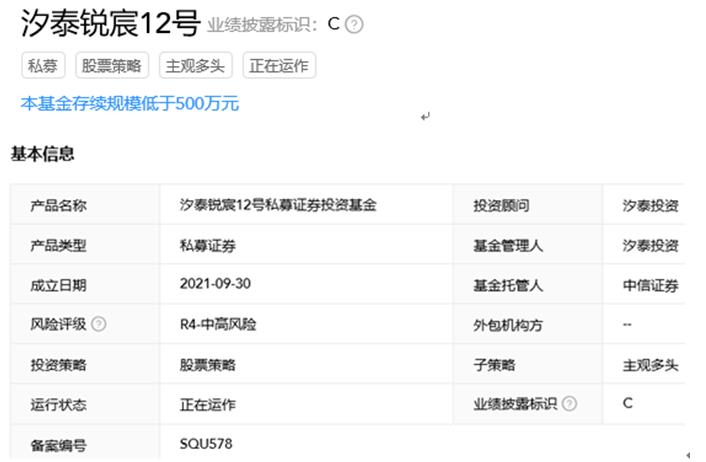Viewport: 706px width, 462px height.
Task: Click the 基金管理人 label cell
Action: coord(527,245)
